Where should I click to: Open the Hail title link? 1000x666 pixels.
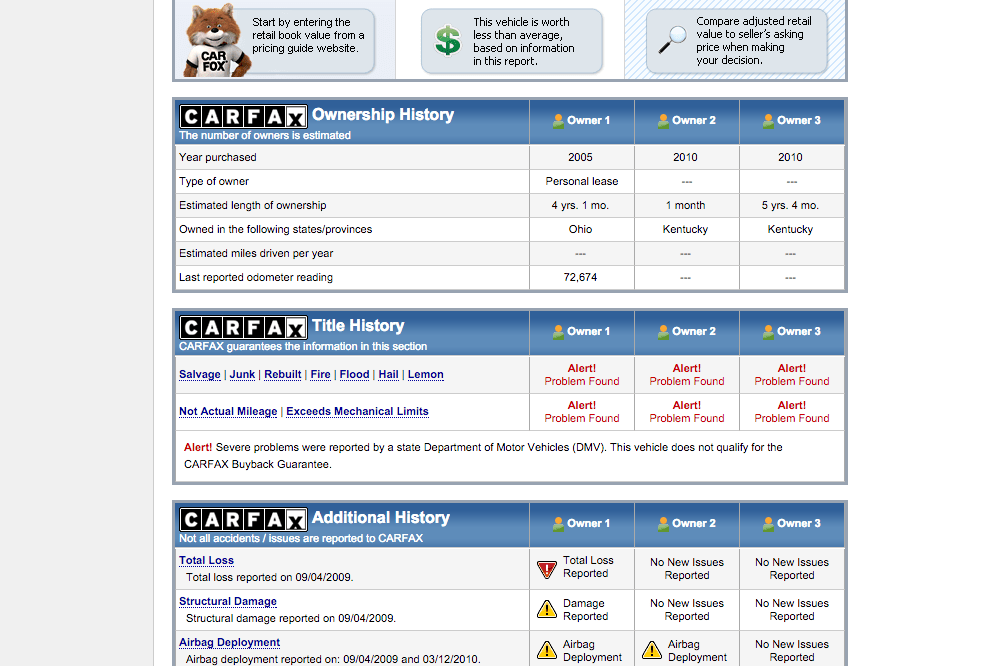tap(388, 374)
